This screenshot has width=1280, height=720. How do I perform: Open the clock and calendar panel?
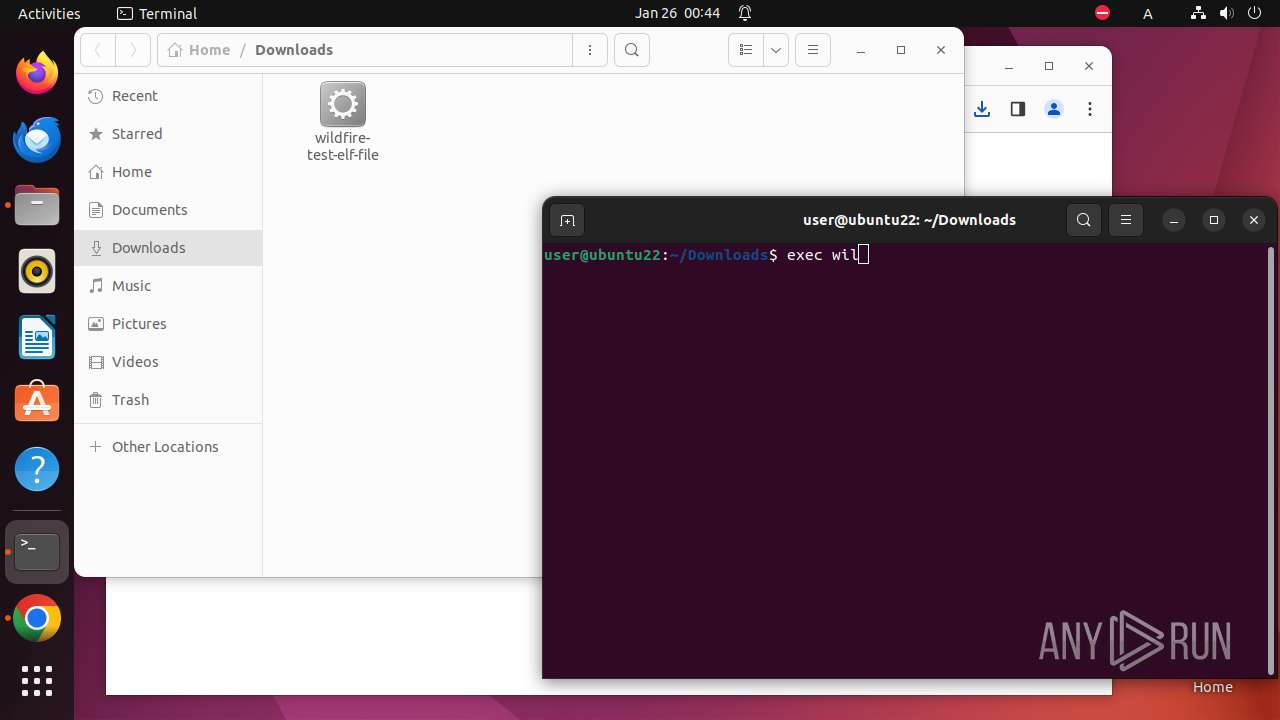pyautogui.click(x=678, y=13)
